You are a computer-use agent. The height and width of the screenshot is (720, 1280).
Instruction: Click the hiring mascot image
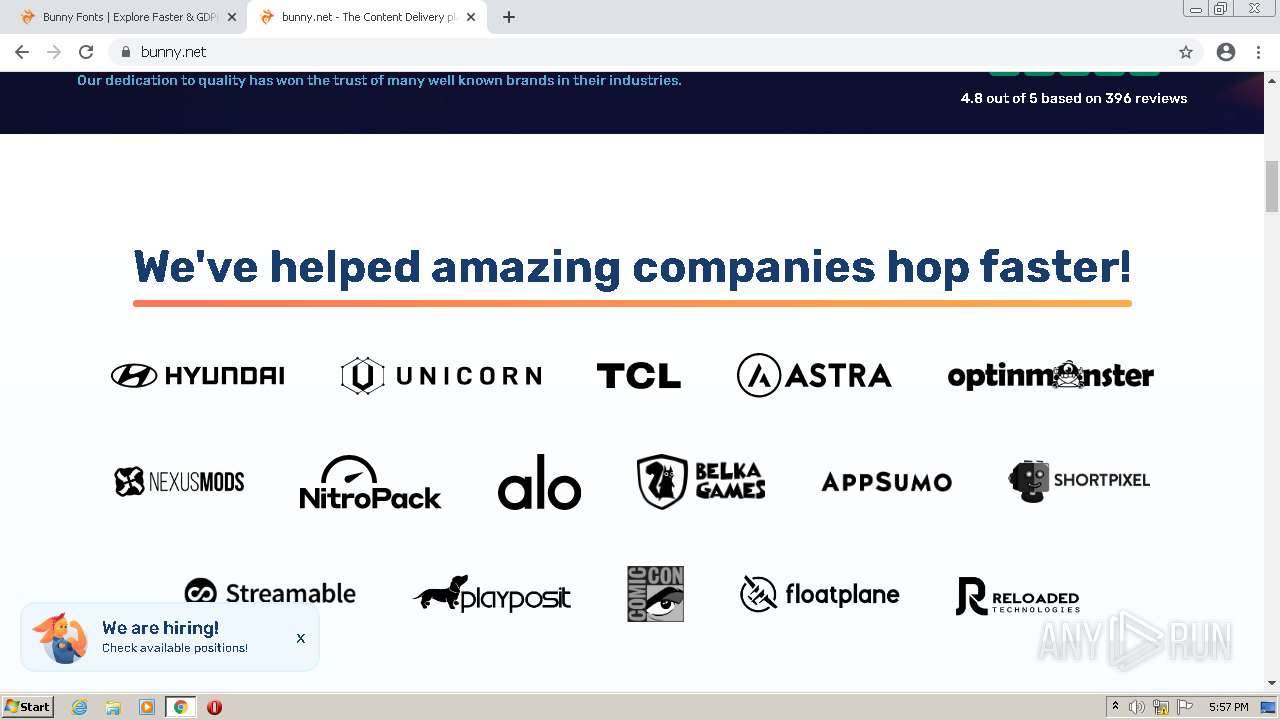(60, 638)
